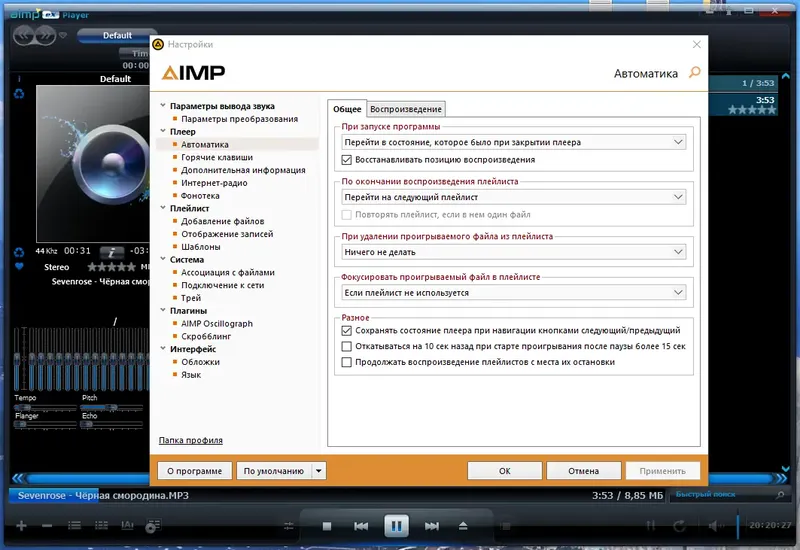Stop playback in the AIMP player
Screen dimensions: 800x550
click(x=327, y=526)
